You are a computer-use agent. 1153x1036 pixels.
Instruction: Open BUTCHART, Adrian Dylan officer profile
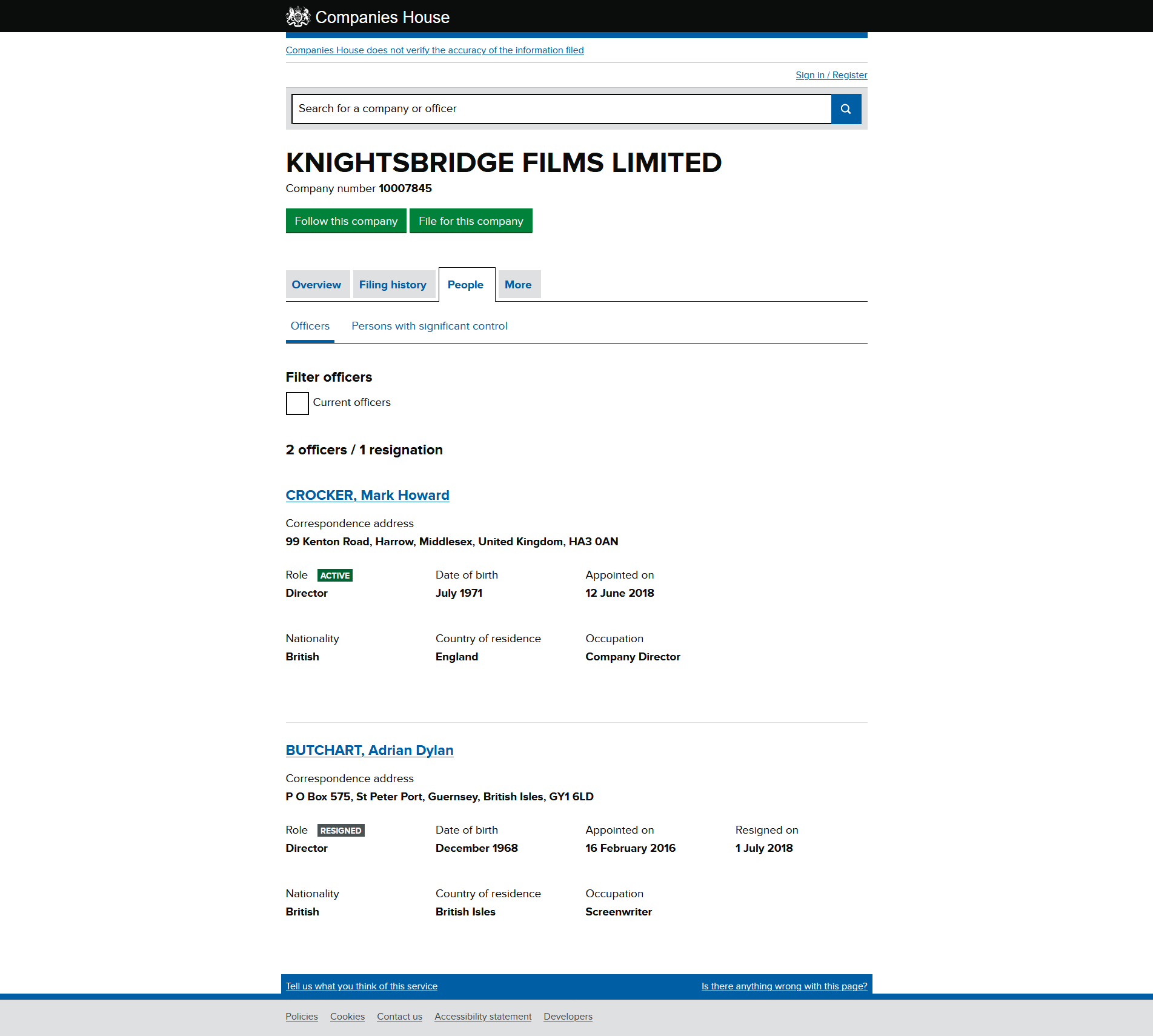[x=370, y=751]
